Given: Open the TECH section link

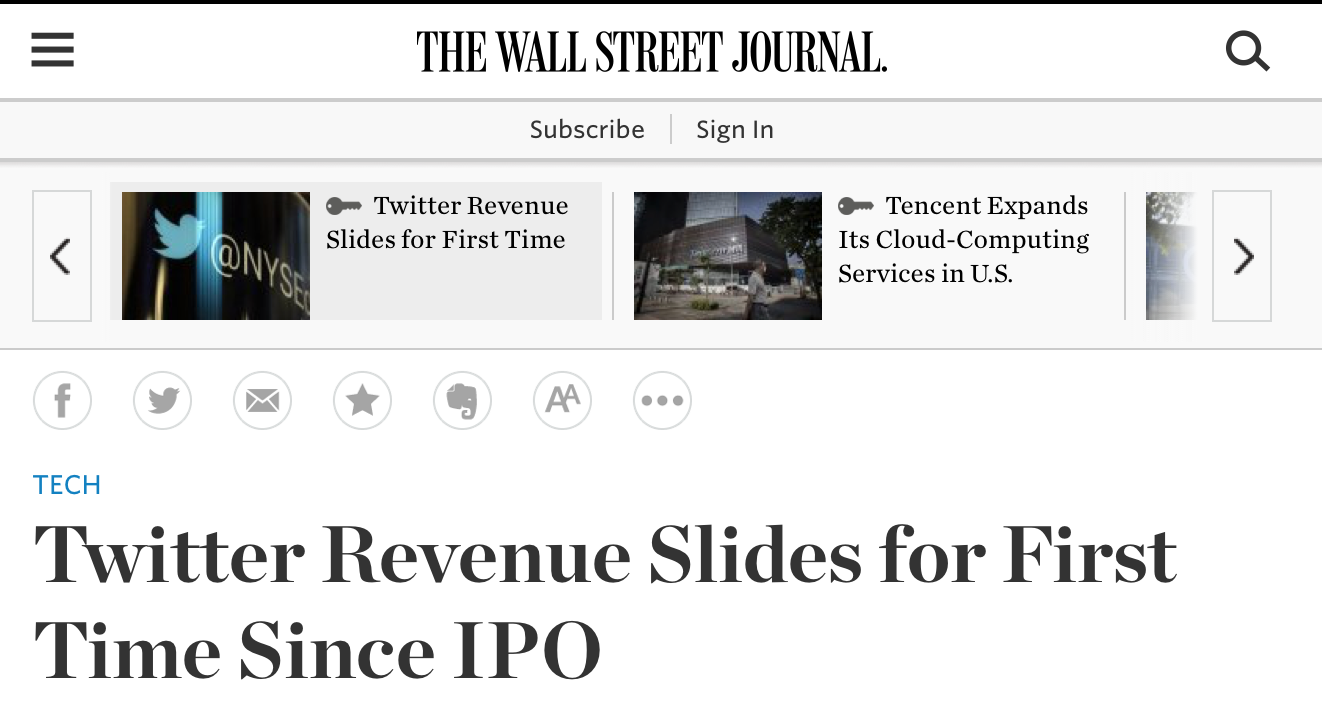Looking at the screenshot, I should [x=67, y=485].
